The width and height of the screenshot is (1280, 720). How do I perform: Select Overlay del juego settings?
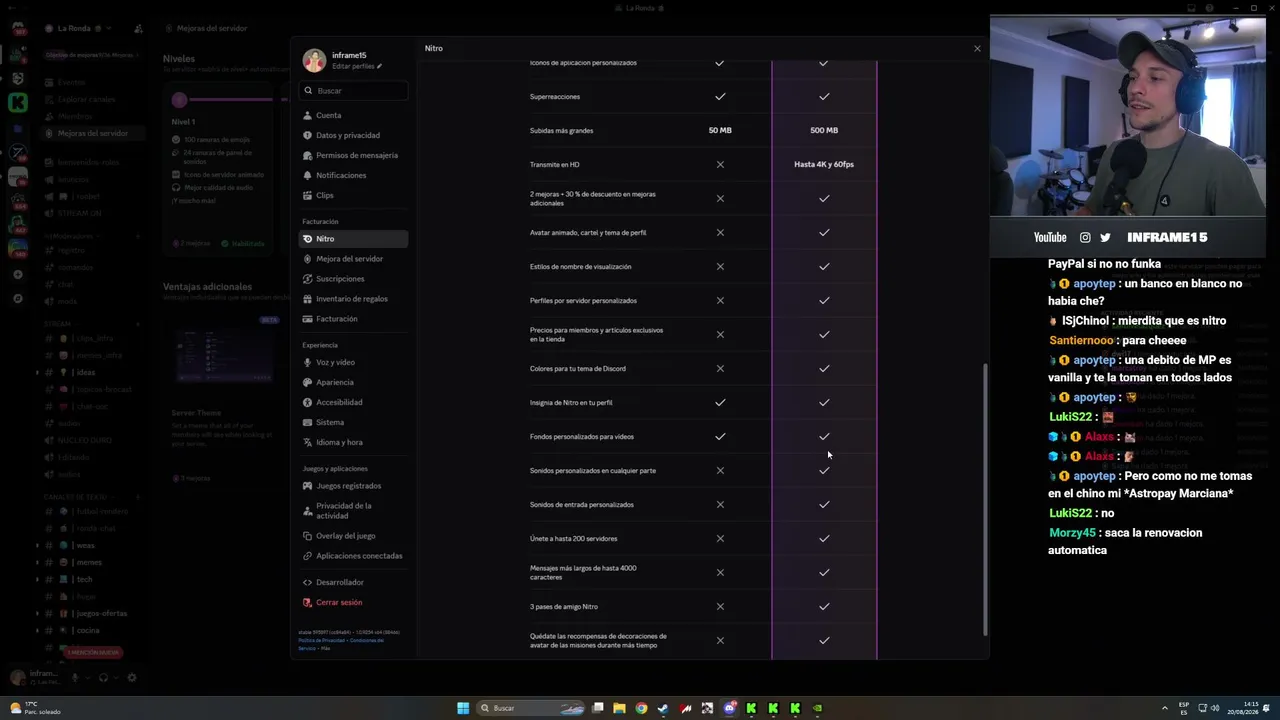353,536
